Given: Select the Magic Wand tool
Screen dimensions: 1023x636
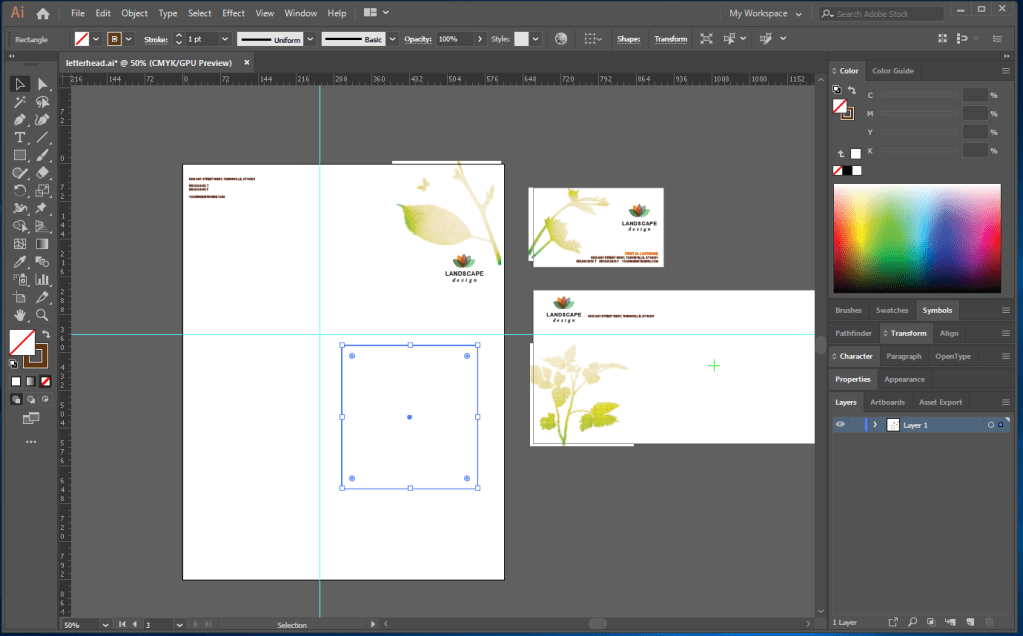Looking at the screenshot, I should [x=19, y=102].
